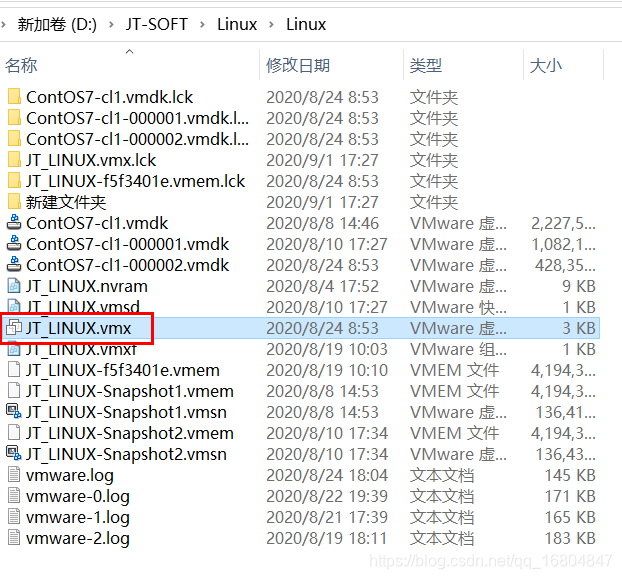Select file name JT_LINUX.nvram

click(87, 286)
